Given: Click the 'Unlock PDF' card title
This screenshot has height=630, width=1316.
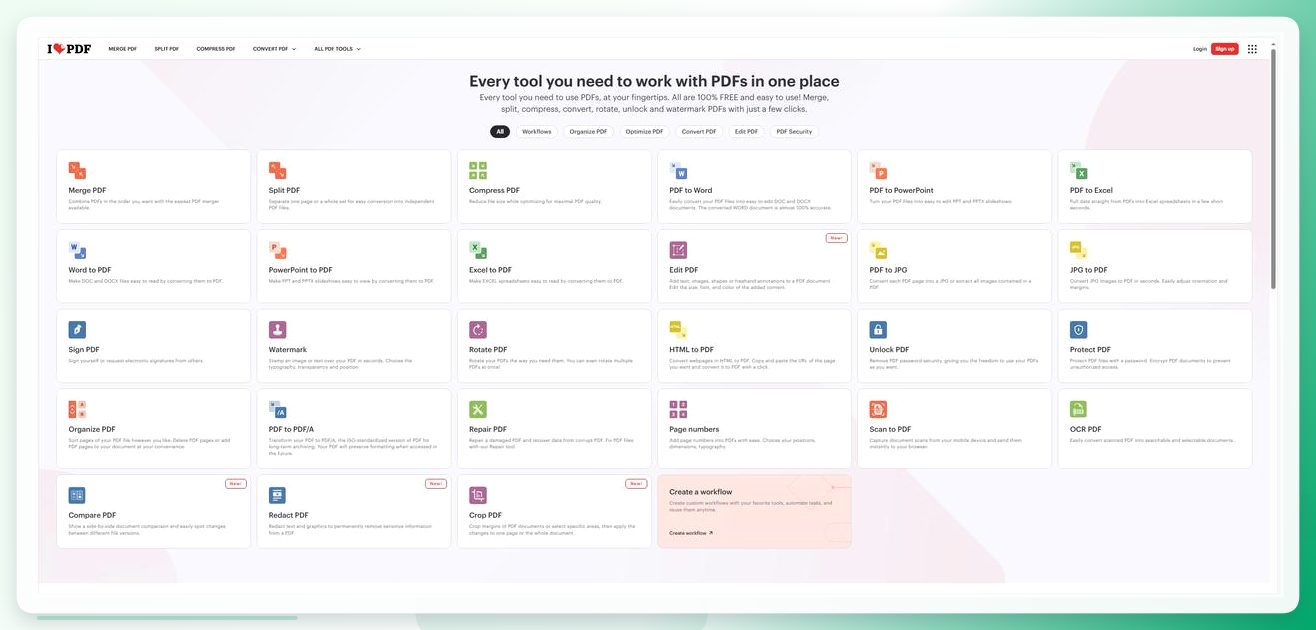Looking at the screenshot, I should pyautogui.click(x=889, y=350).
